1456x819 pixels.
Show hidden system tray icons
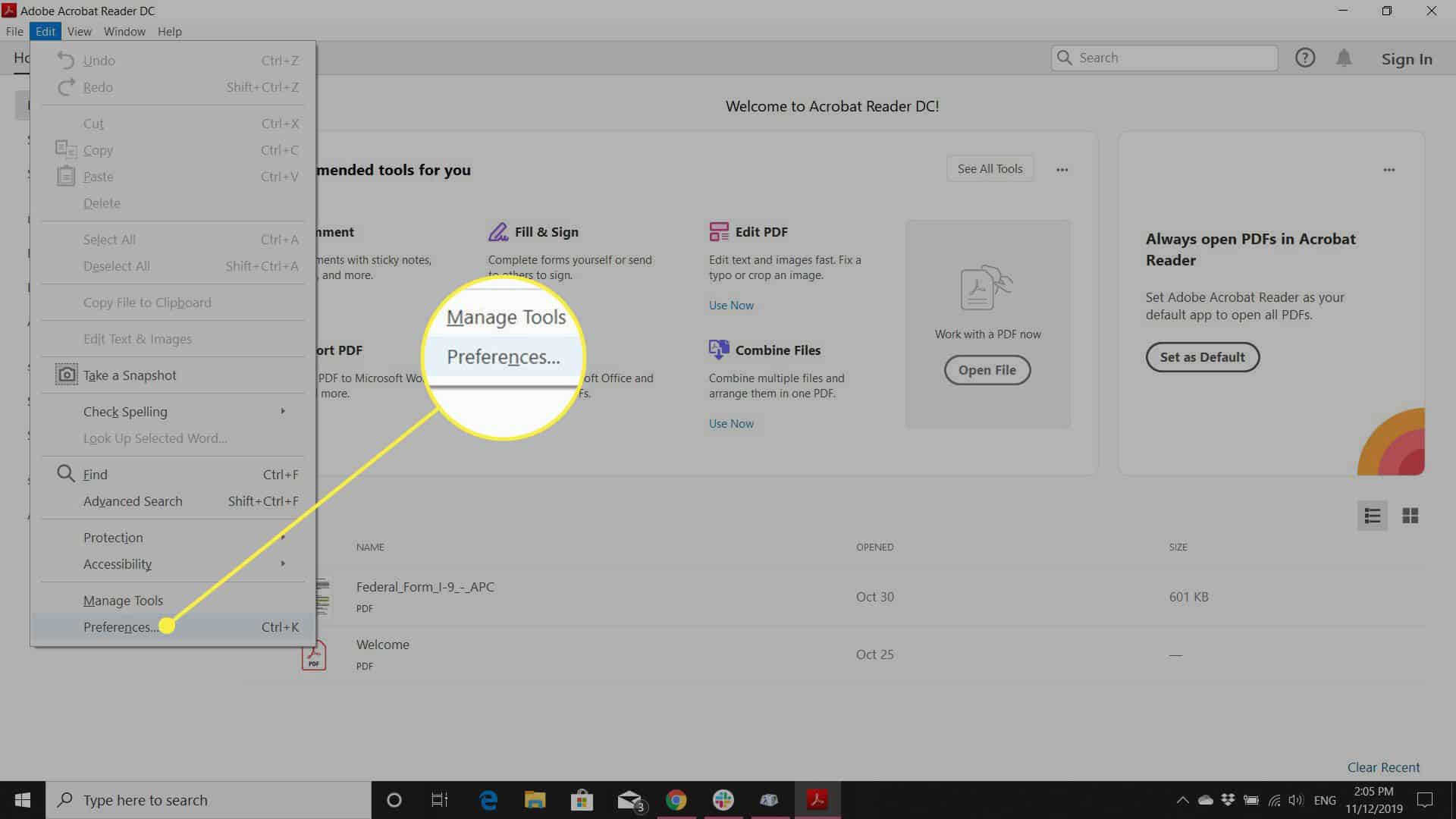(x=1182, y=800)
